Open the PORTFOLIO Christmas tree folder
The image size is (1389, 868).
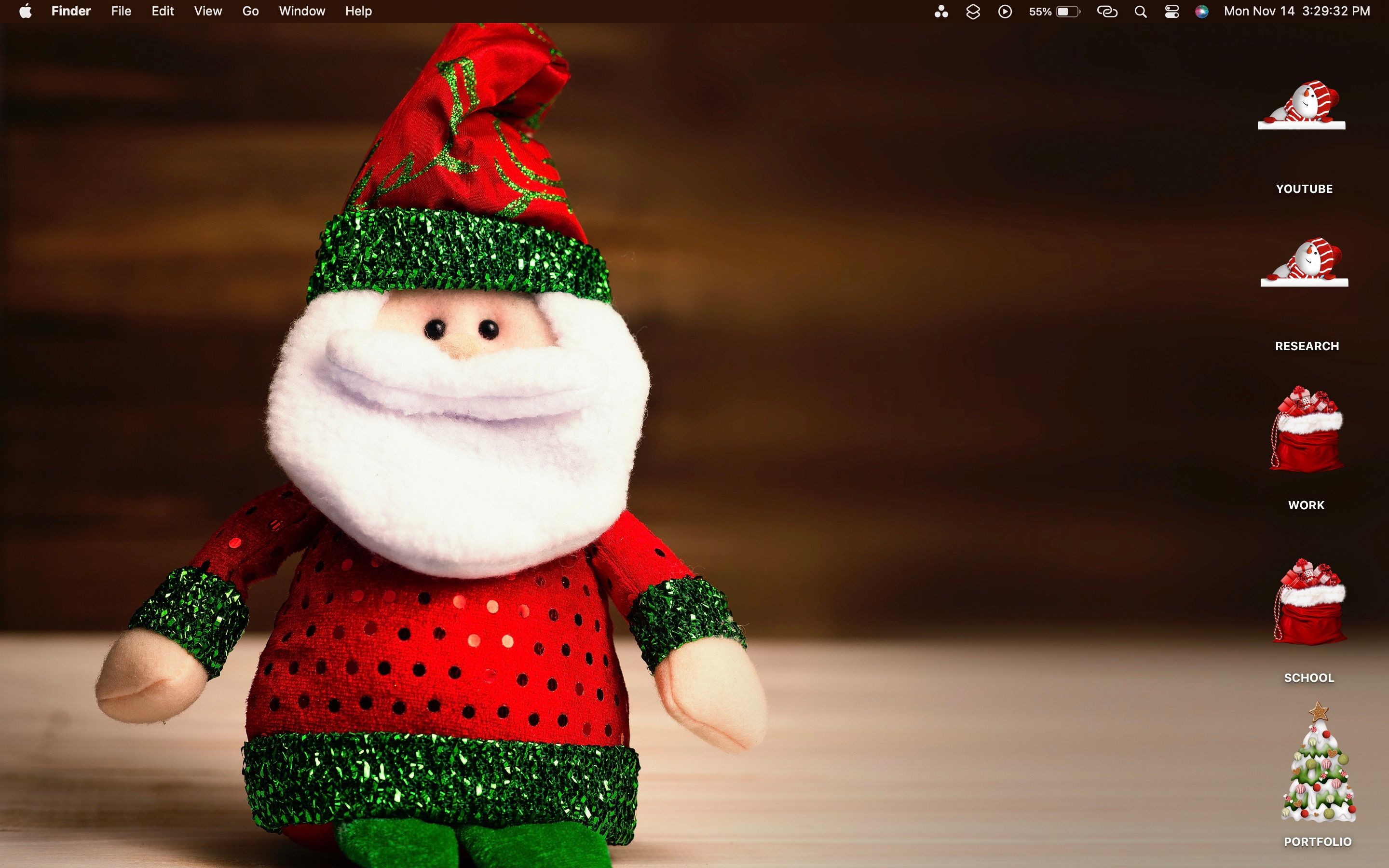pyautogui.click(x=1319, y=764)
